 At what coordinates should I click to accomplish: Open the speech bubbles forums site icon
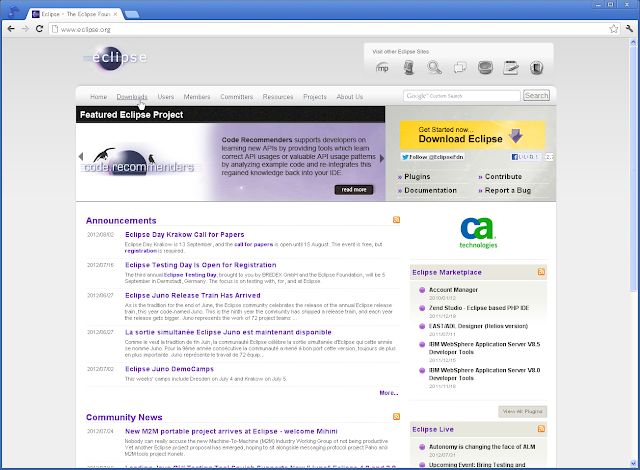tap(460, 67)
